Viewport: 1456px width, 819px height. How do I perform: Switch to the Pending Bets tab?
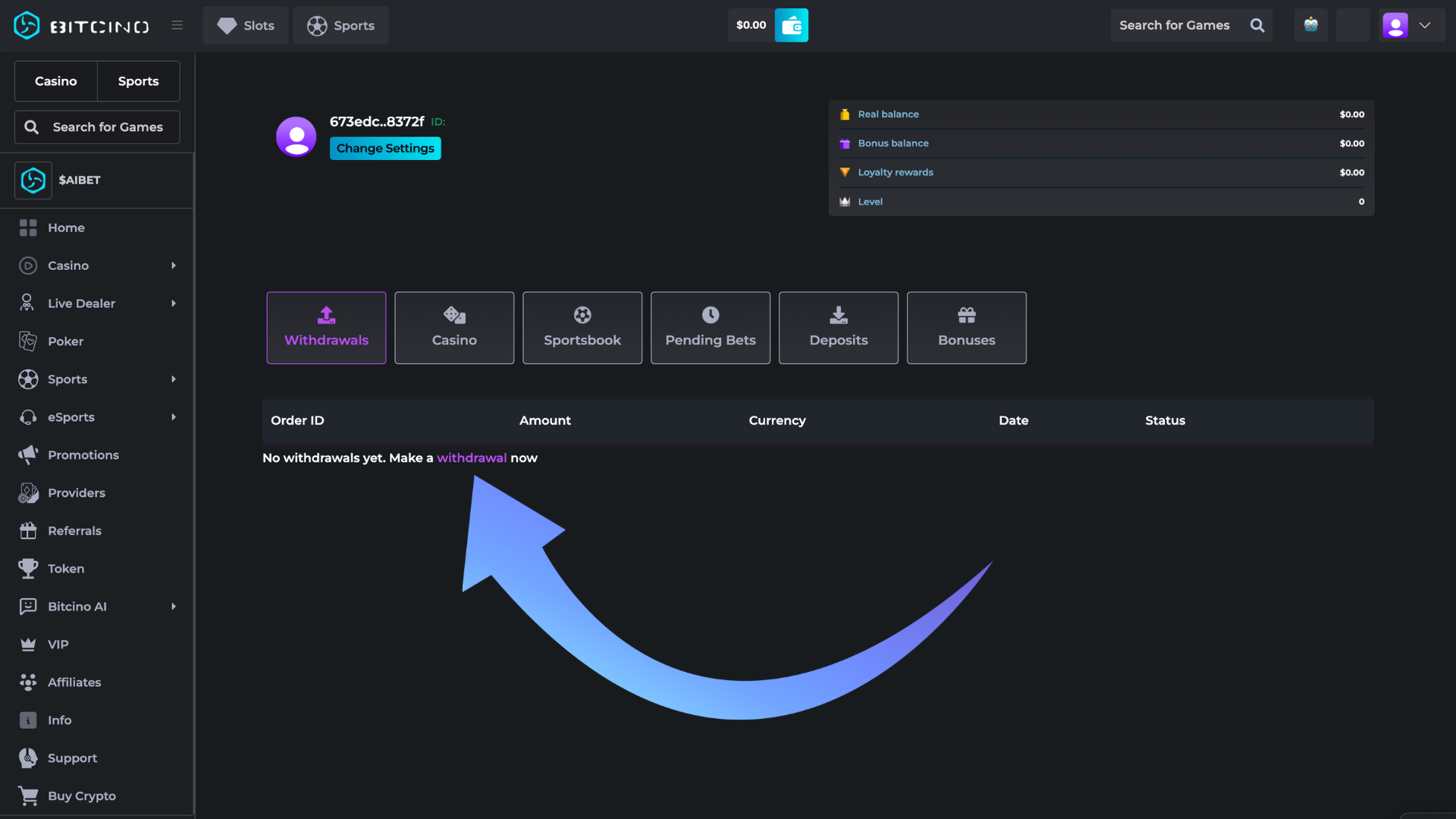point(710,328)
